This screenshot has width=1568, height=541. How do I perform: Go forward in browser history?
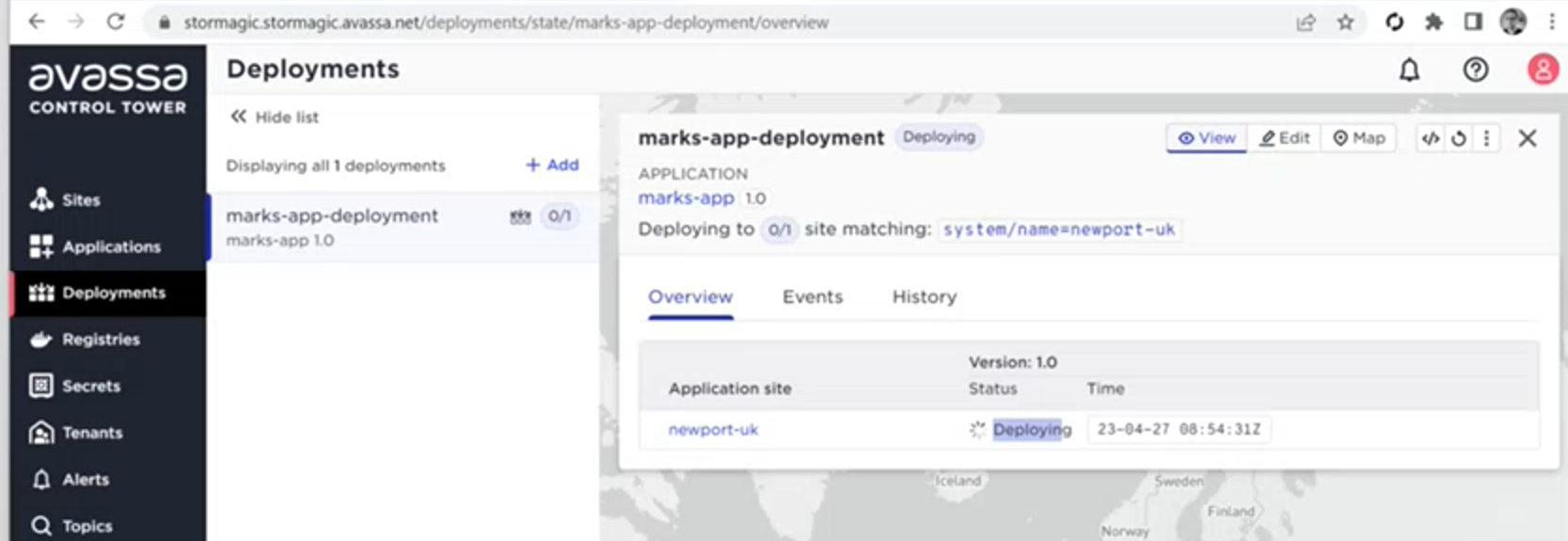[75, 22]
